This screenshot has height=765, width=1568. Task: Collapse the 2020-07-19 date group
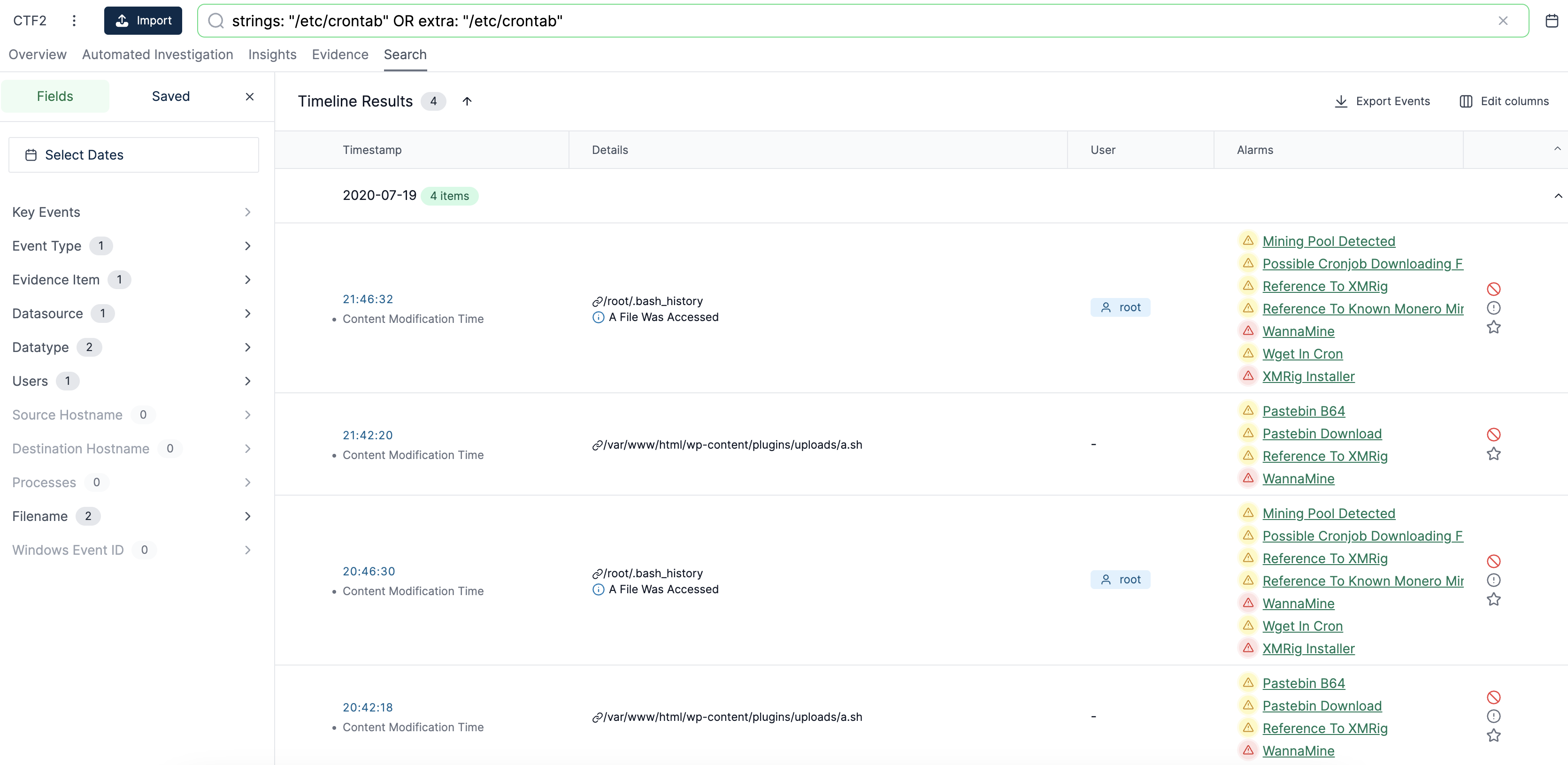pos(1558,196)
